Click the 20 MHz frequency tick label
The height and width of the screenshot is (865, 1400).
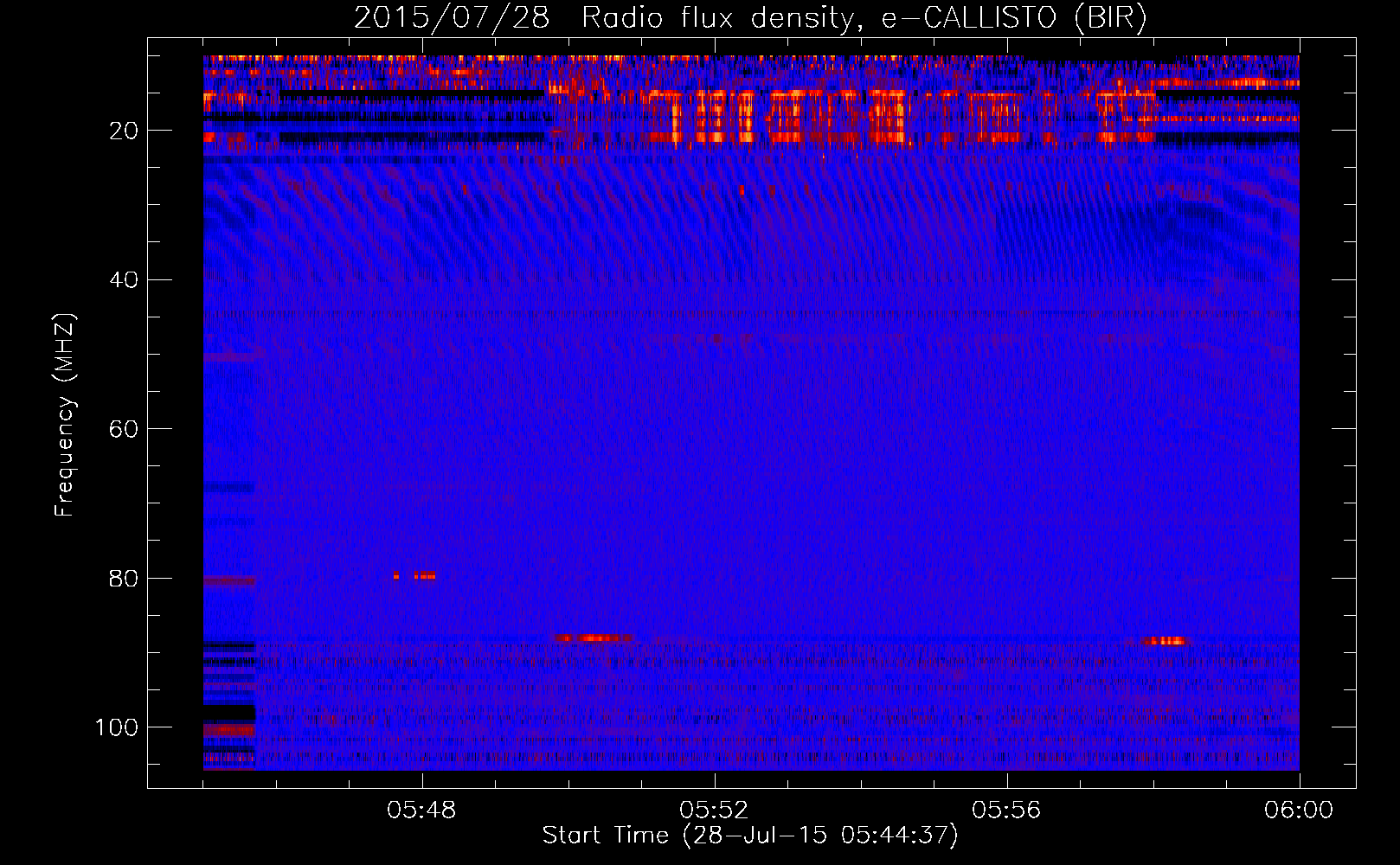click(x=125, y=131)
